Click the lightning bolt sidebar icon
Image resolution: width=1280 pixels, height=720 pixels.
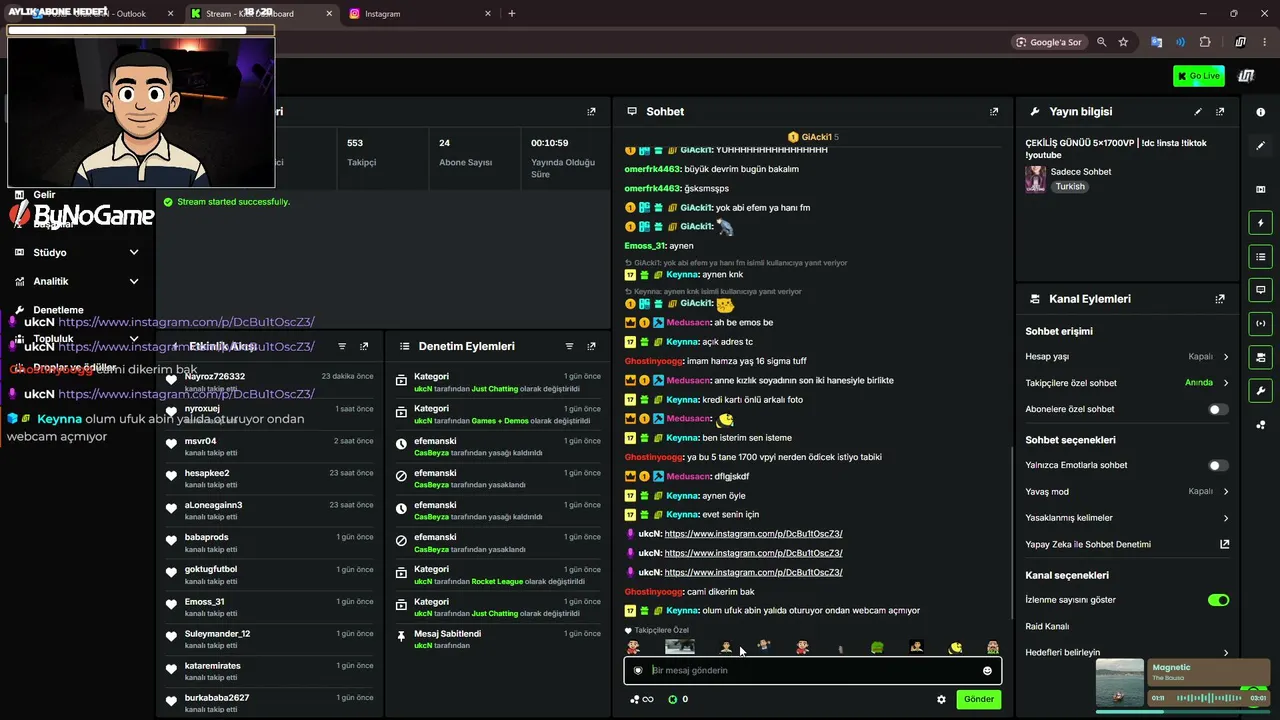pyautogui.click(x=1261, y=223)
